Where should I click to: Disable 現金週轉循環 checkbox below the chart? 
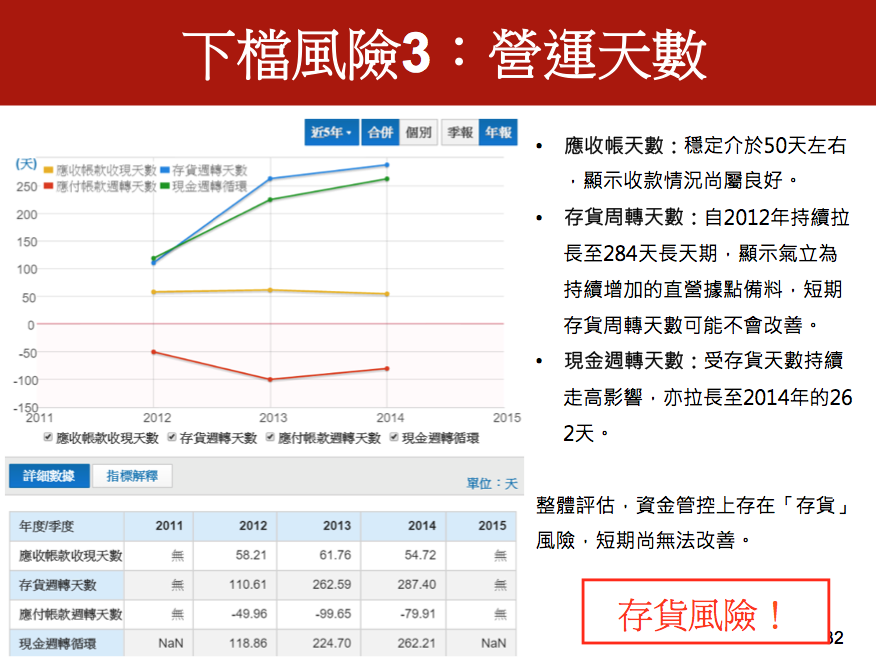(x=394, y=438)
